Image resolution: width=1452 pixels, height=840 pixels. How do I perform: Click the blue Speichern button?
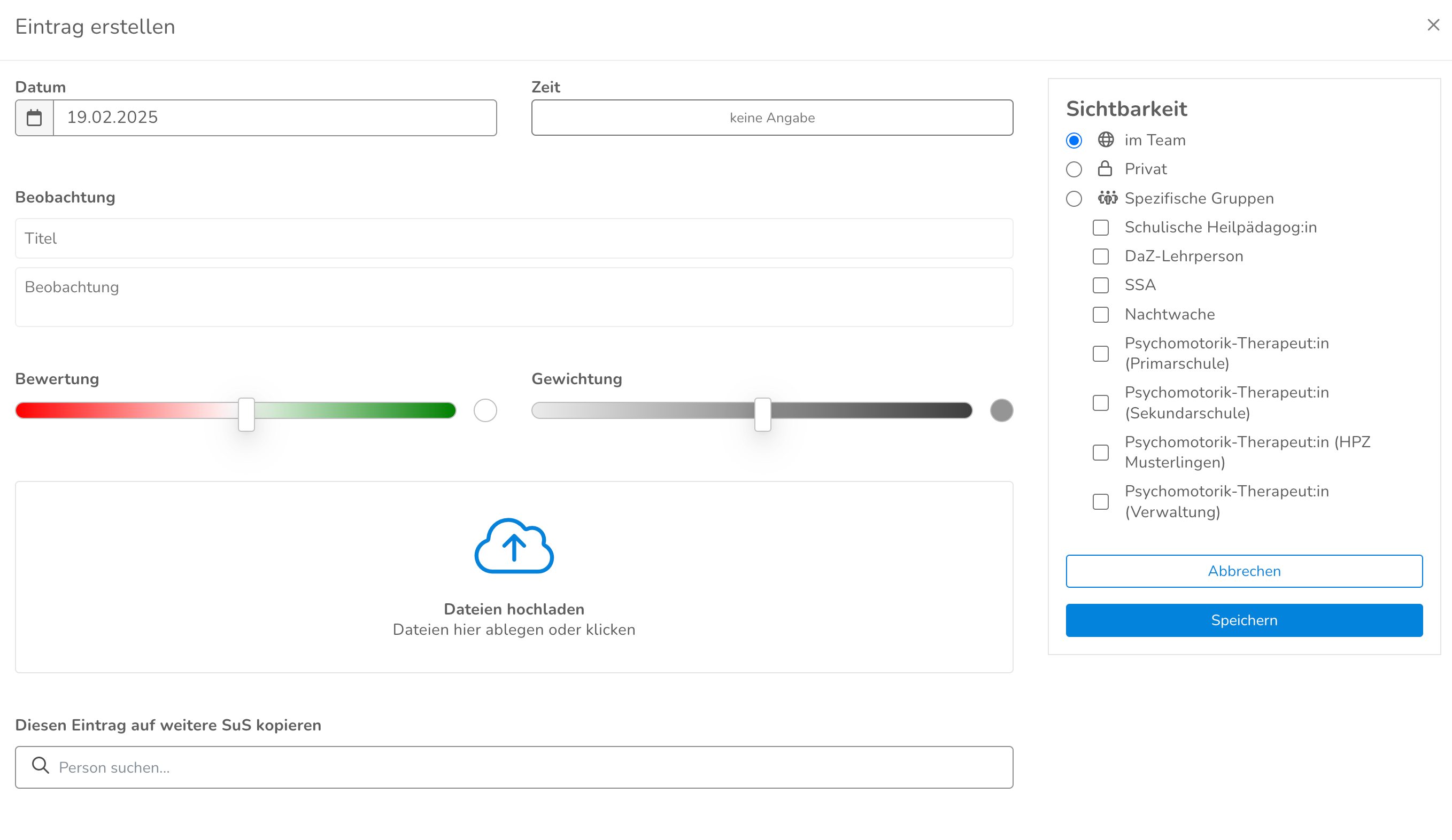[x=1244, y=620]
